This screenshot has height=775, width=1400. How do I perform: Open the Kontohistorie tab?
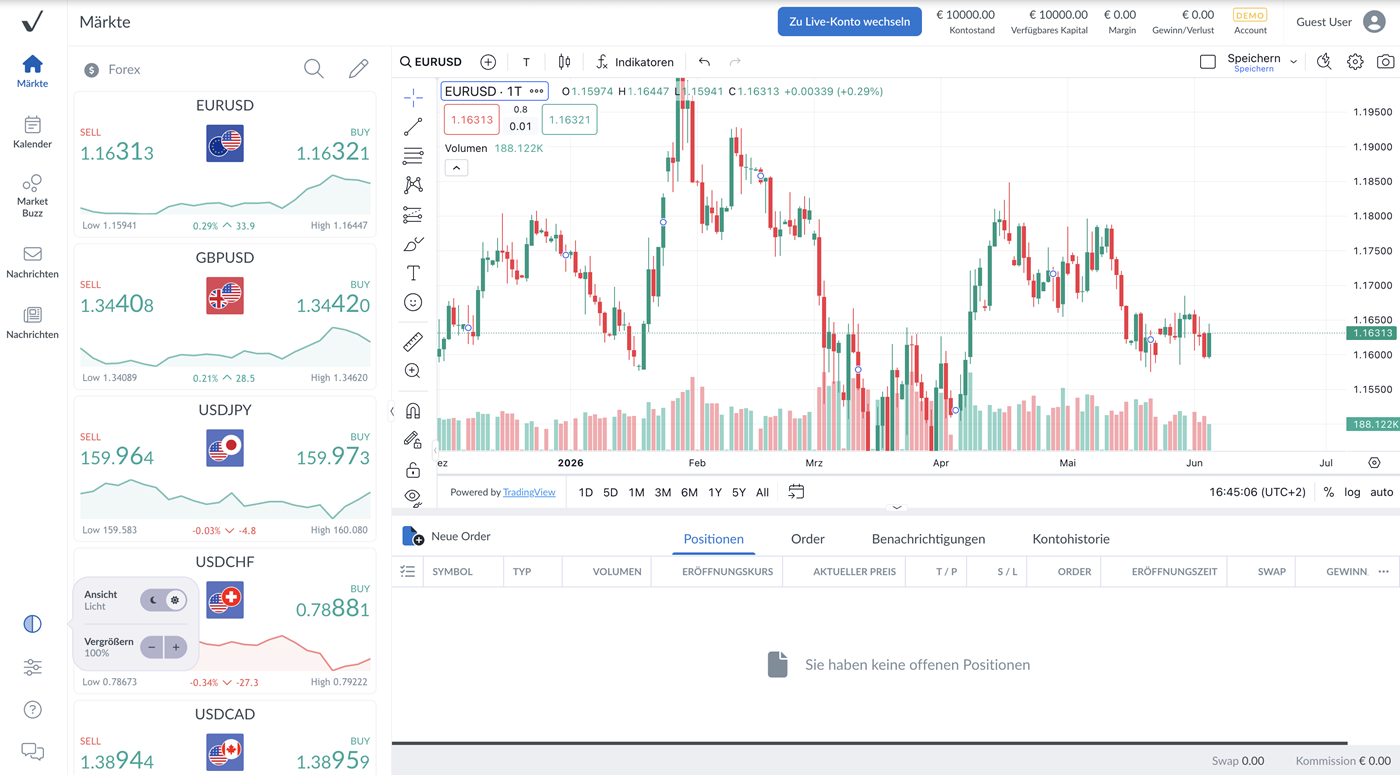point(1071,539)
